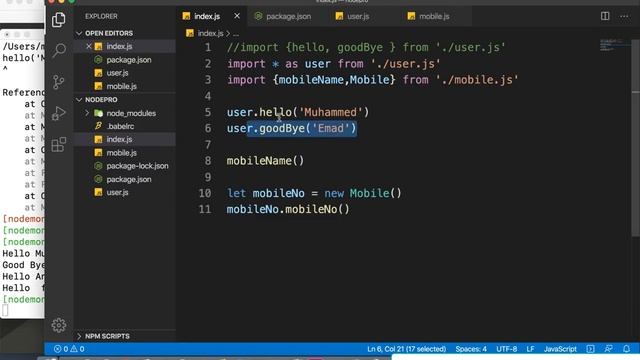The height and width of the screenshot is (360, 640).
Task: Switch to the user.js tab
Action: click(353, 16)
